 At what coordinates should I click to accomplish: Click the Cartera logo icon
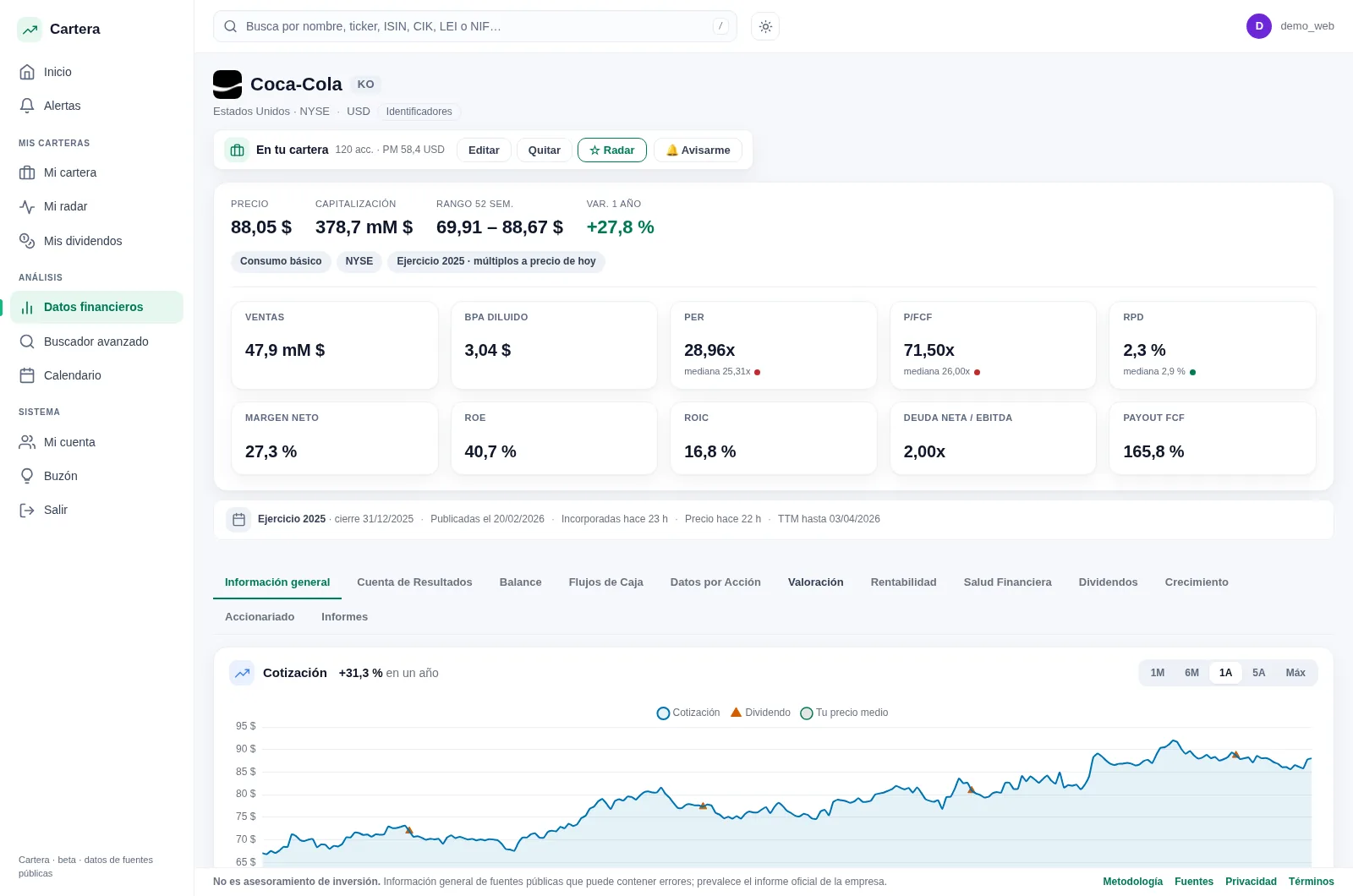(30, 30)
